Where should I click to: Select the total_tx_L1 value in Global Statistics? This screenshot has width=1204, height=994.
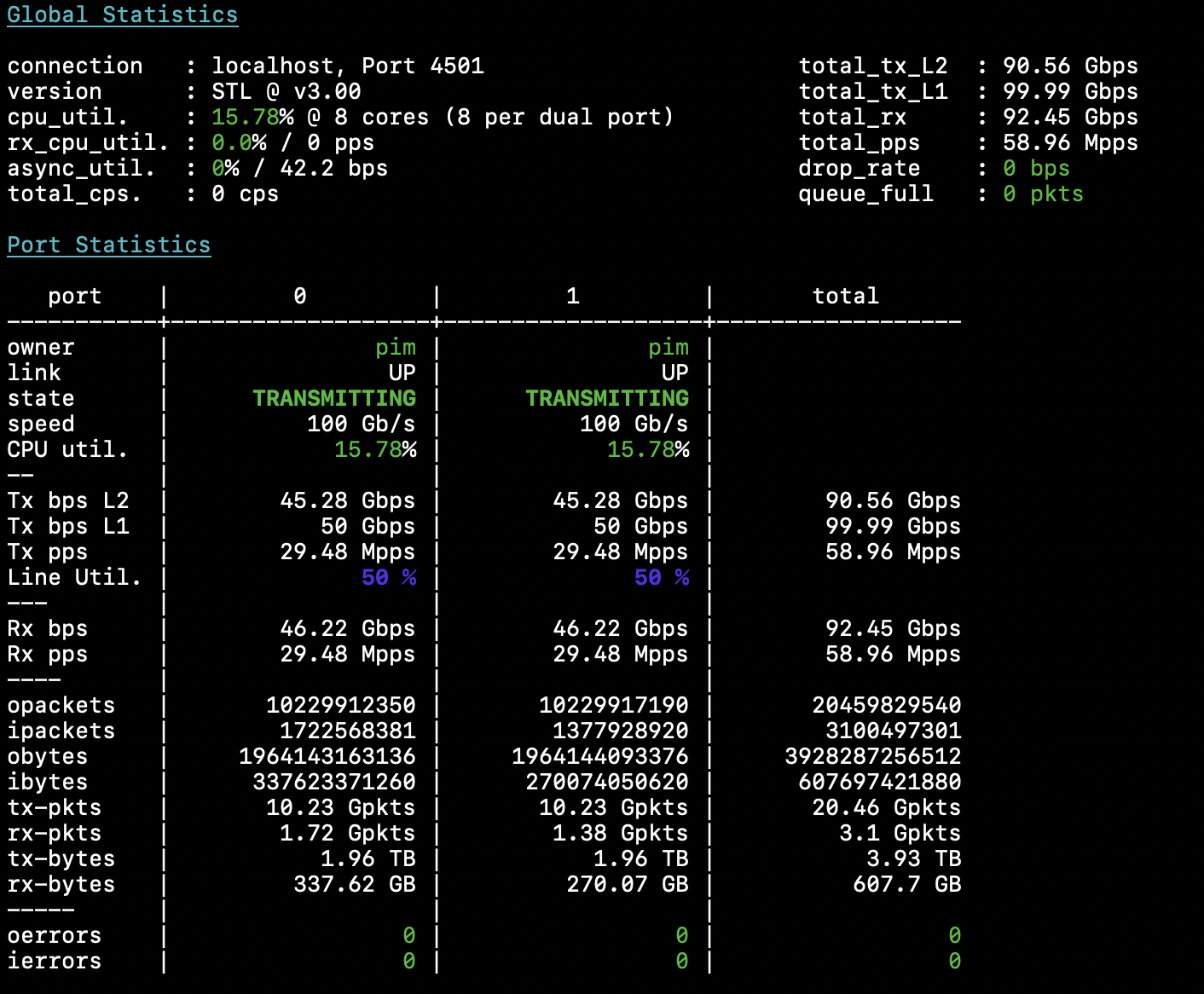point(1069,91)
